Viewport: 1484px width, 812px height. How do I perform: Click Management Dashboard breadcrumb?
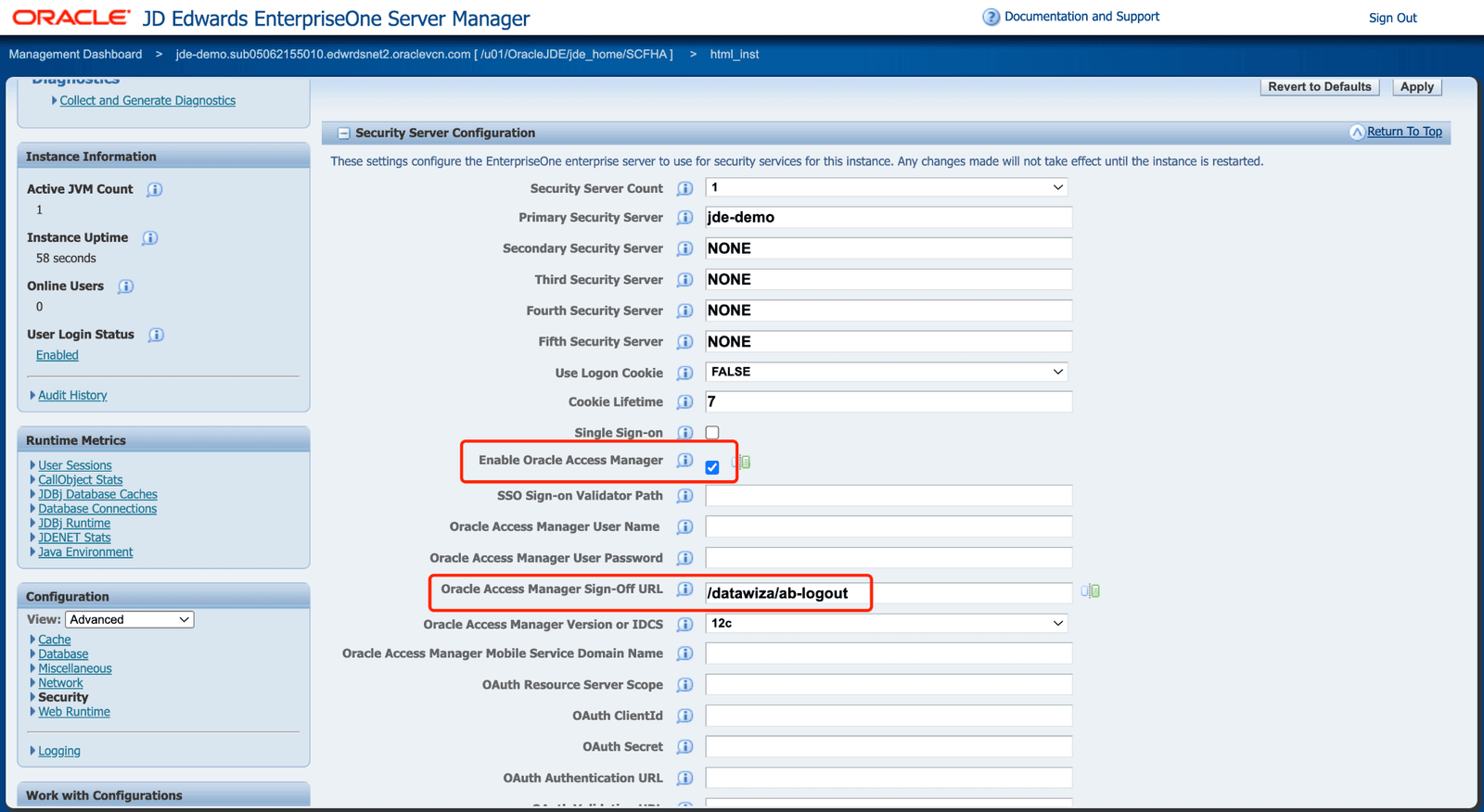75,55
